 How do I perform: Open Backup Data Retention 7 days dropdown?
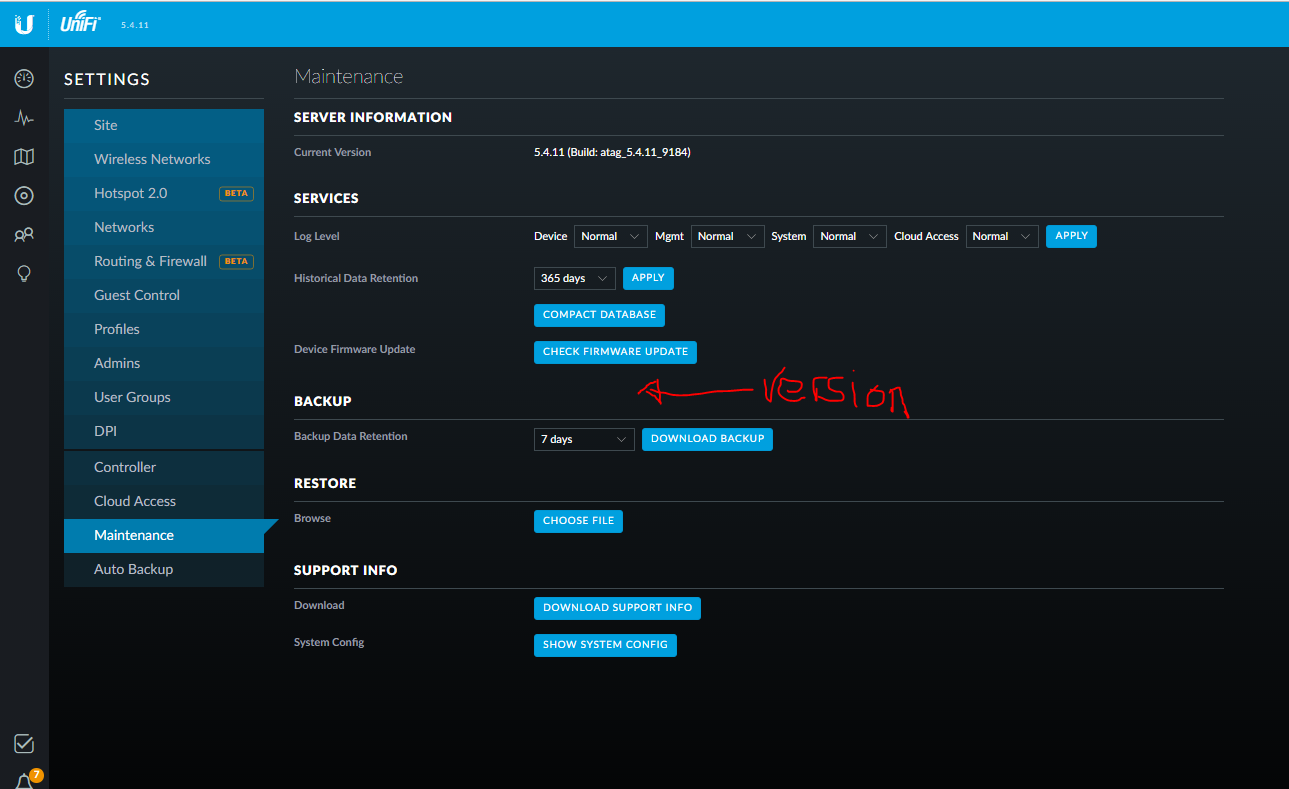click(584, 440)
